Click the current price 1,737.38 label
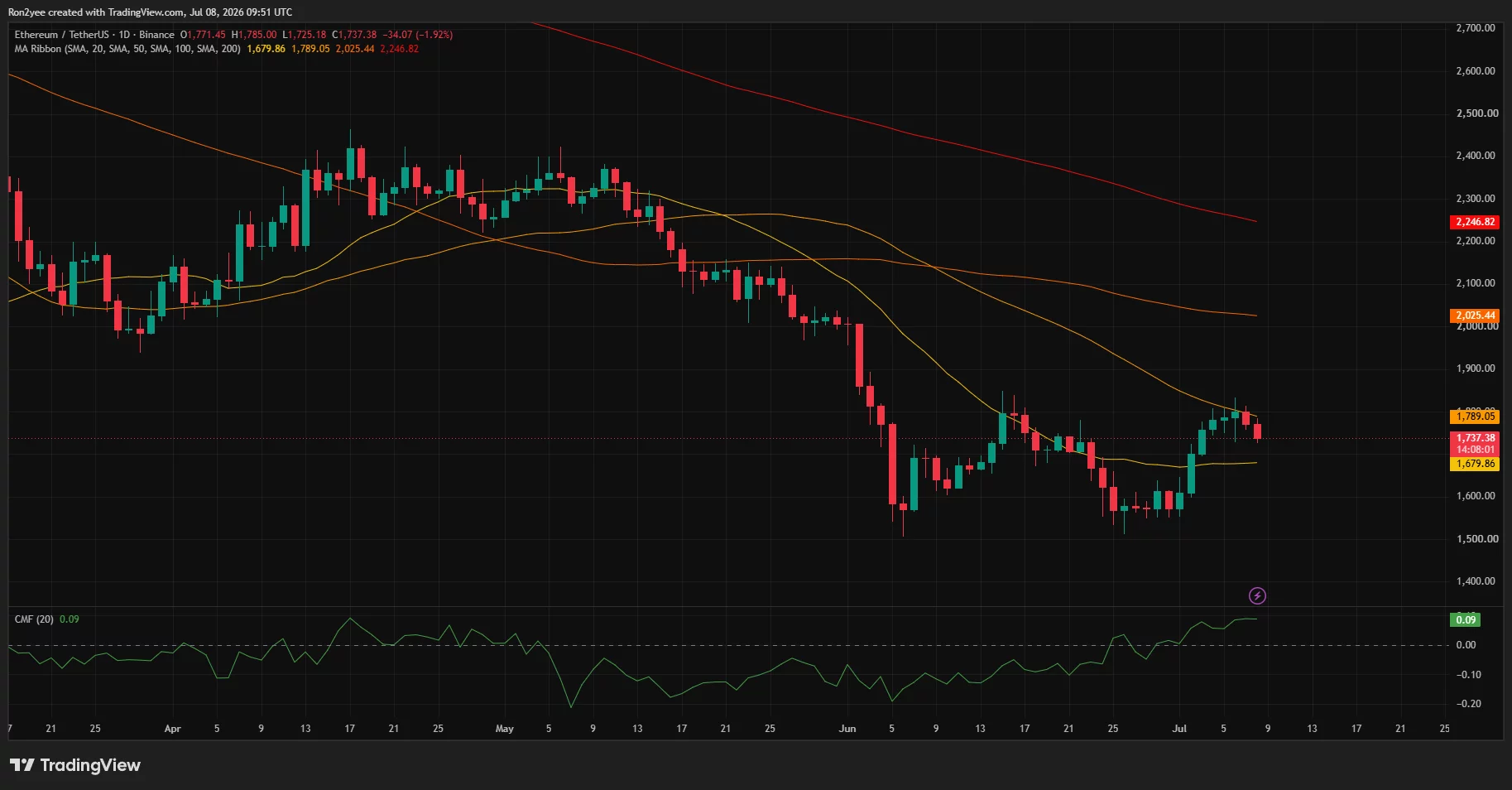Screen dimensions: 1512x790 coord(1476,438)
